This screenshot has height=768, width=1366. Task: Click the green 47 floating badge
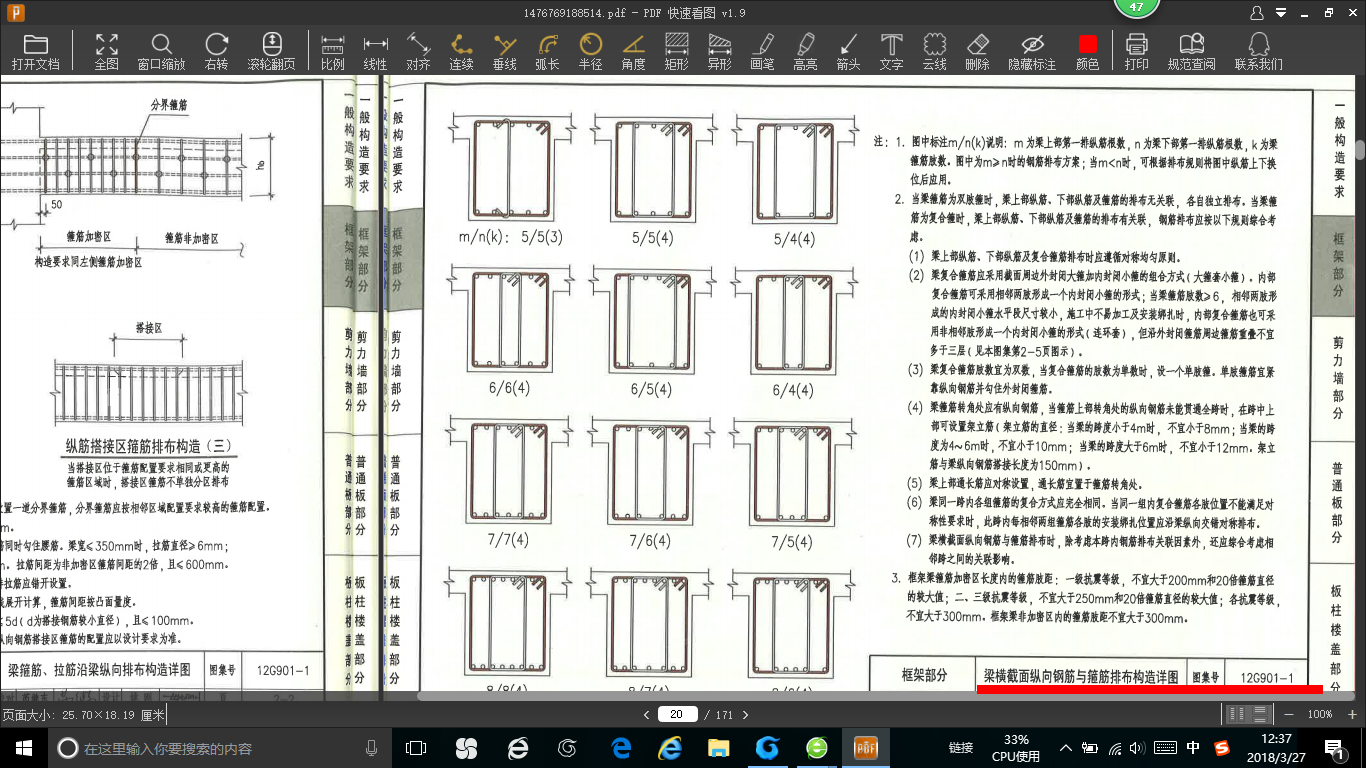(x=1136, y=7)
